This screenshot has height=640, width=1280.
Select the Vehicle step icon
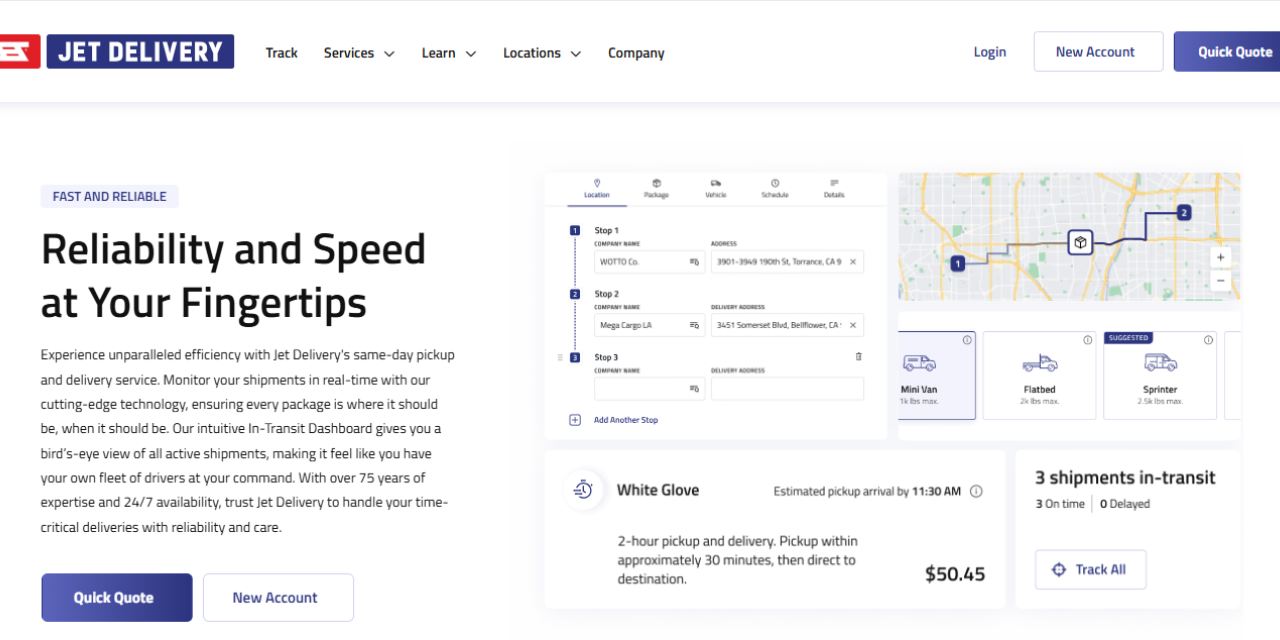click(715, 182)
